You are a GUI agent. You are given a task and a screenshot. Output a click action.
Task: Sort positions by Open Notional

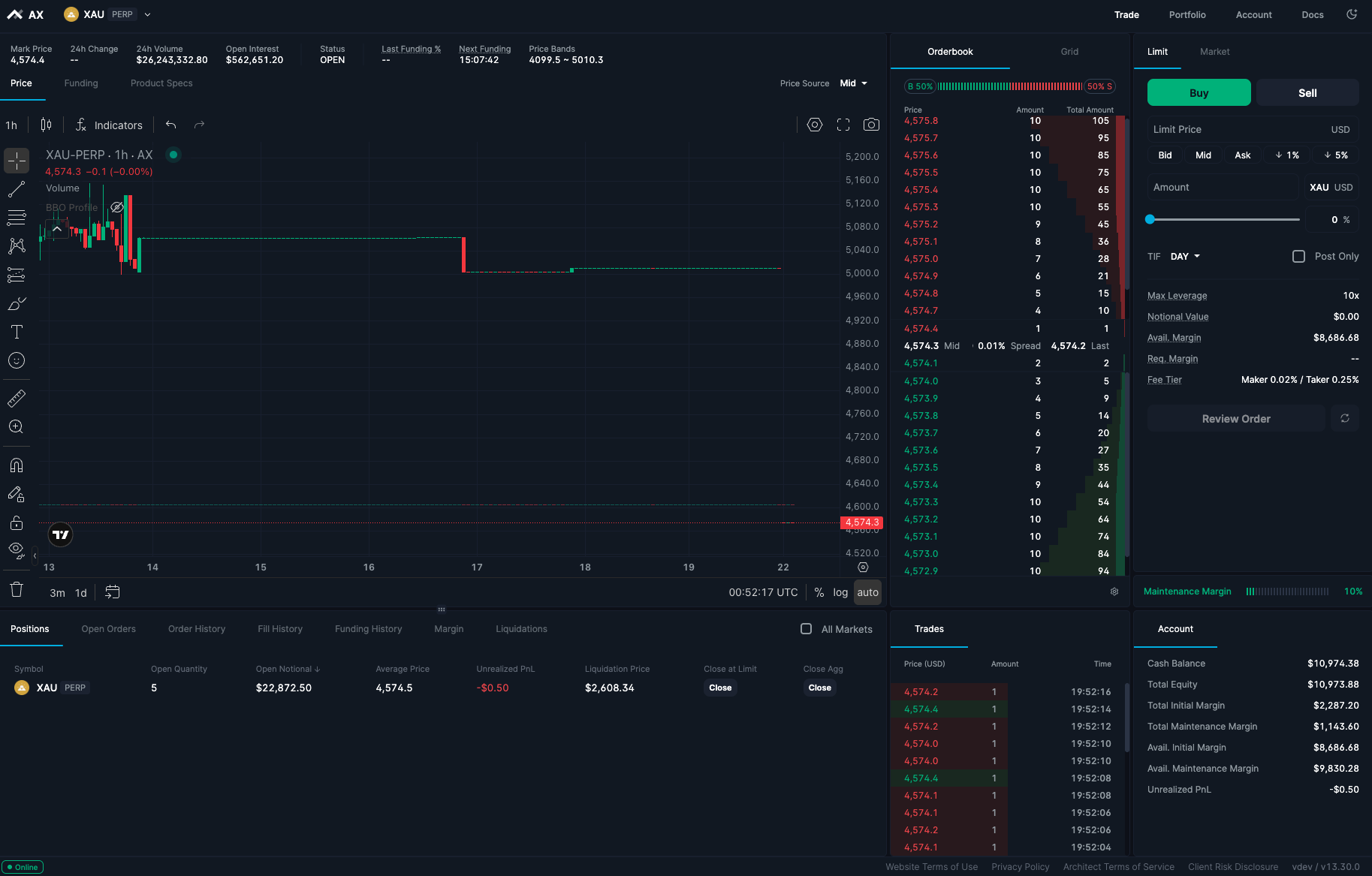[x=288, y=669]
